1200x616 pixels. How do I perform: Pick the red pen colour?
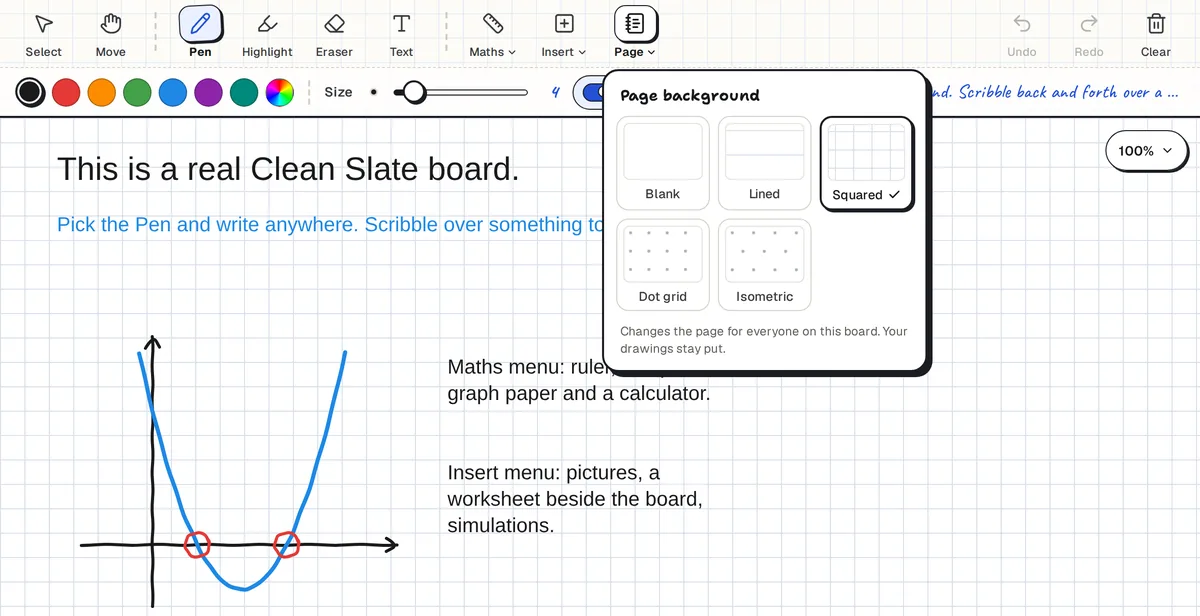(x=66, y=93)
